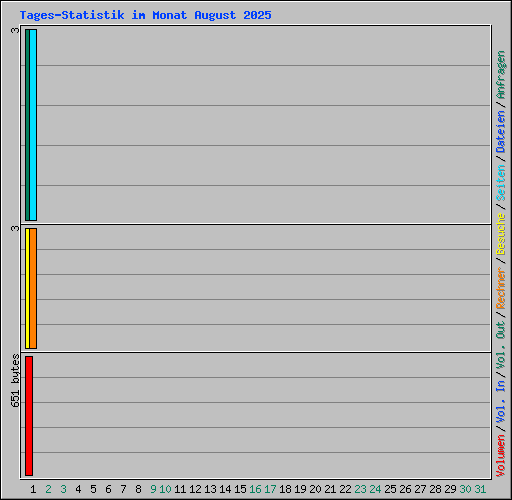Click the cyan Seiten bar for day 1
The image size is (512, 500).
pyautogui.click(x=33, y=125)
